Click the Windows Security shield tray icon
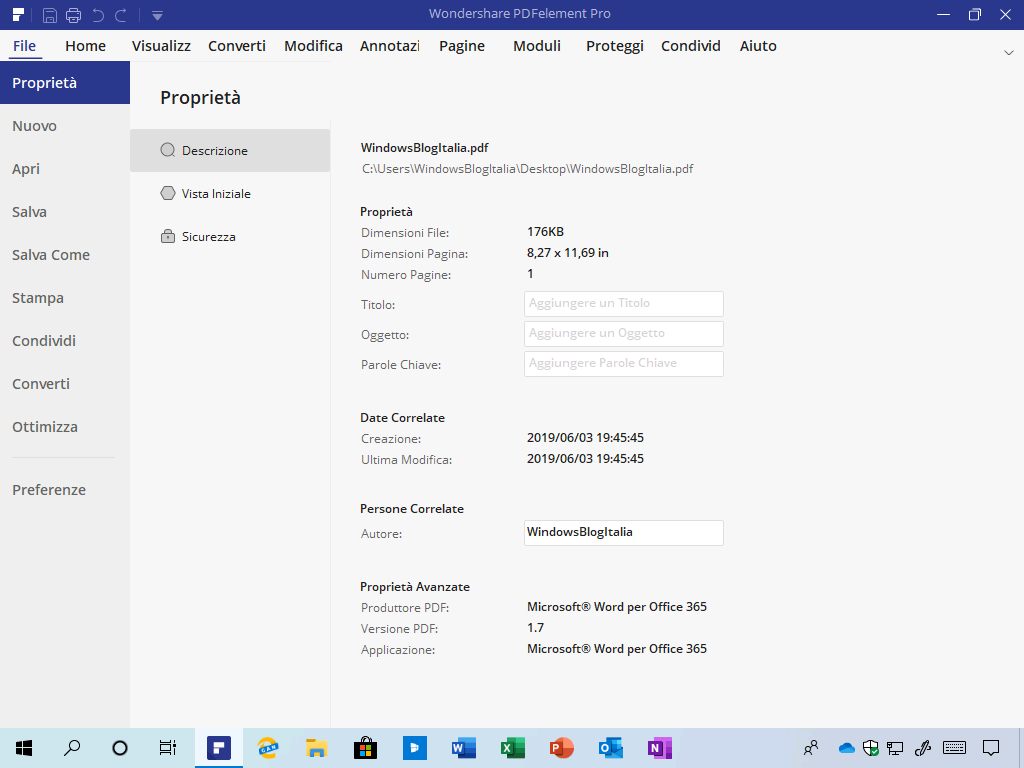This screenshot has width=1024, height=768. coord(871,748)
